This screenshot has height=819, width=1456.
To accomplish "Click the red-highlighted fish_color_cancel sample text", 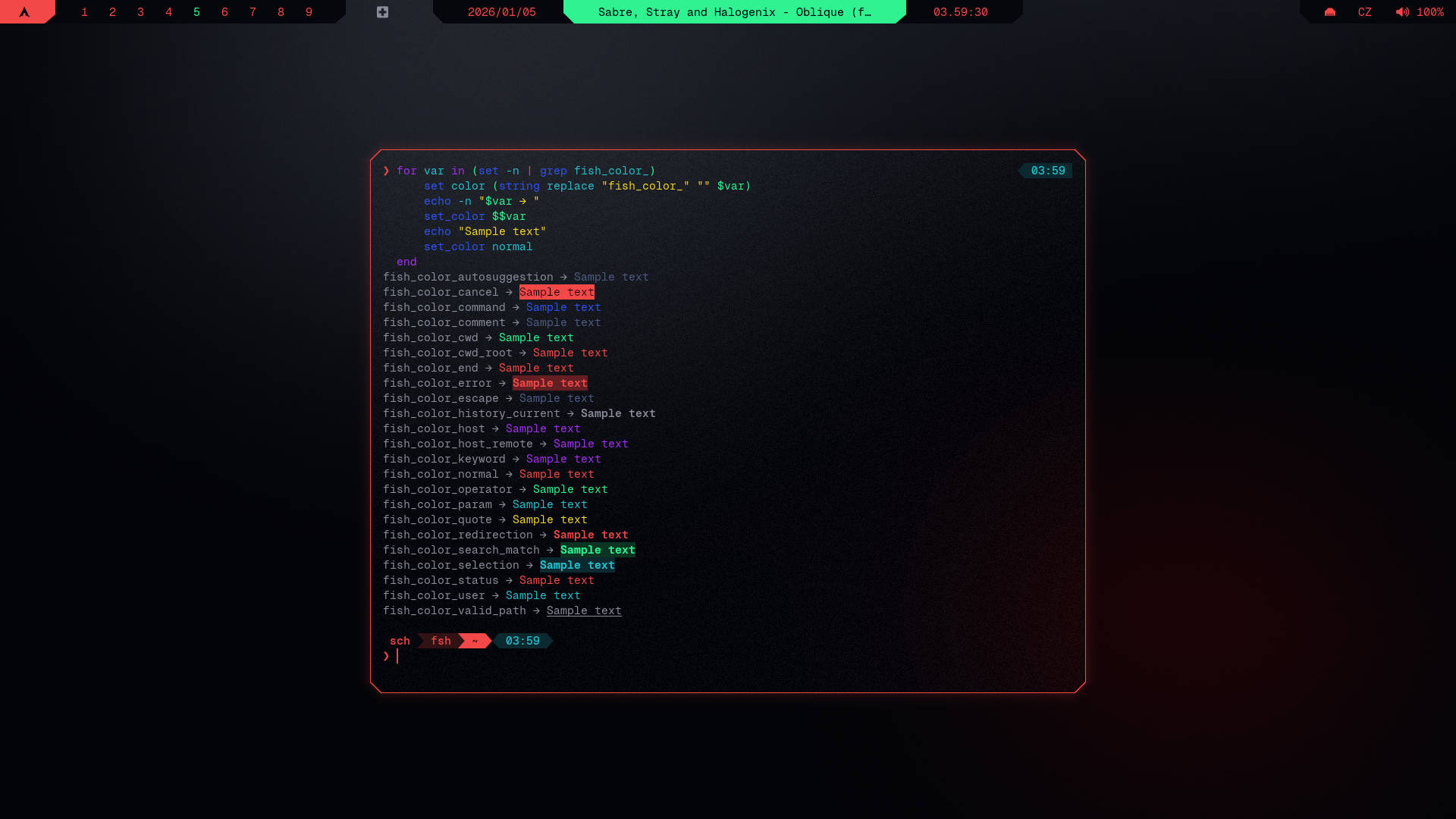I will 556,292.
